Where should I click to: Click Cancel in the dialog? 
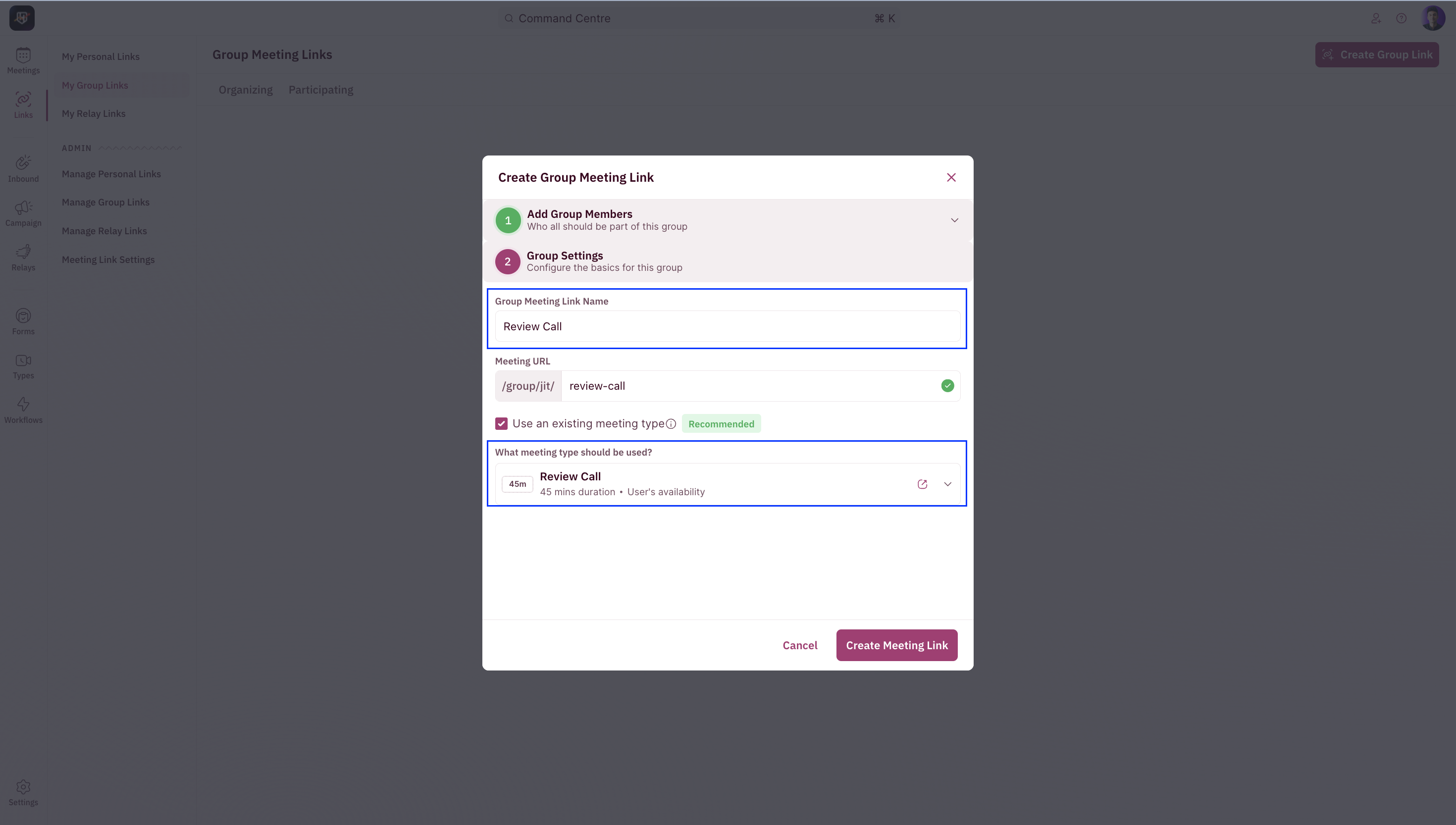pos(799,645)
